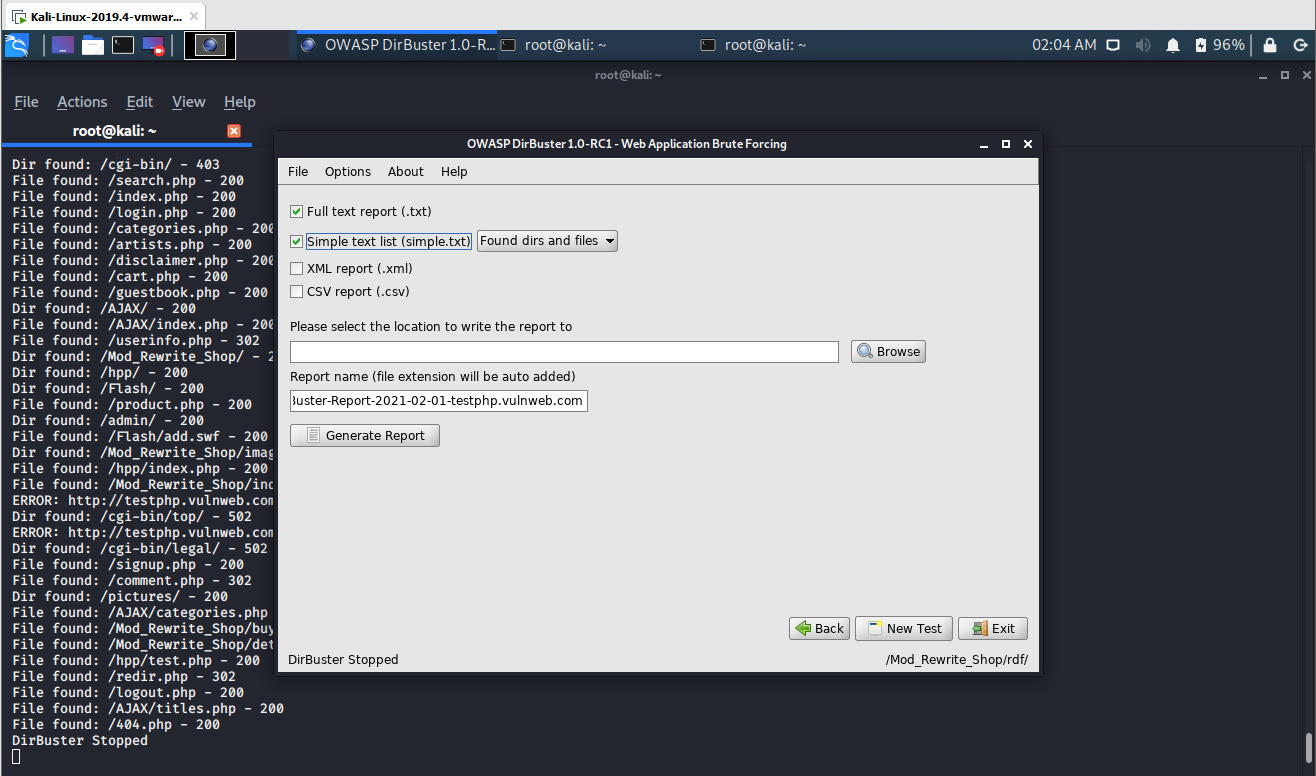Switch to the second root@kali taskbar window
The width and height of the screenshot is (1316, 776).
[x=753, y=45]
